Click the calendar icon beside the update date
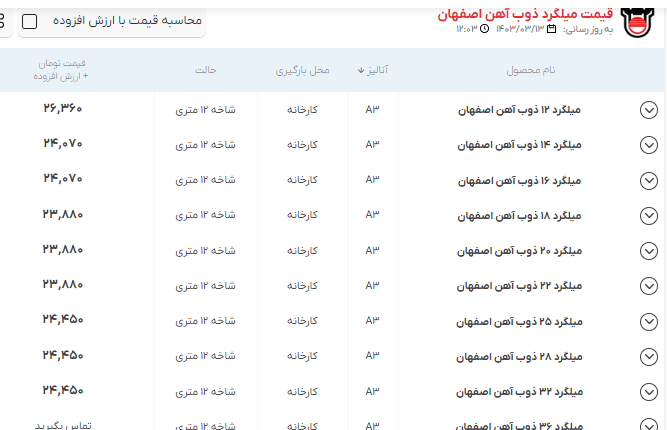The image size is (667, 430). (x=551, y=29)
